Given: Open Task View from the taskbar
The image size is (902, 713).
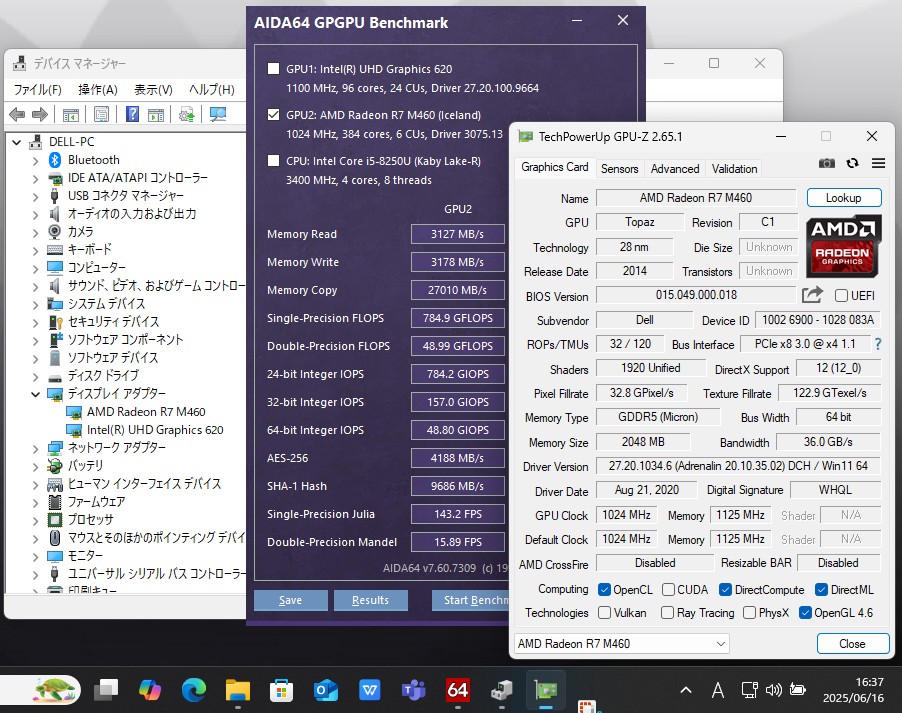Looking at the screenshot, I should tap(106, 689).
